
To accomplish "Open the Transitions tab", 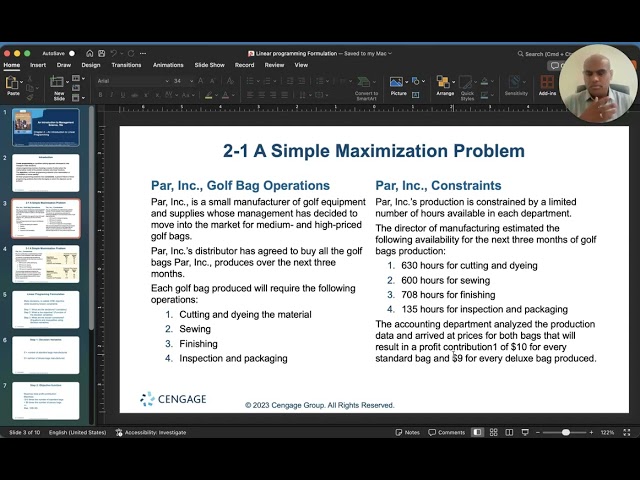I will [x=126, y=65].
